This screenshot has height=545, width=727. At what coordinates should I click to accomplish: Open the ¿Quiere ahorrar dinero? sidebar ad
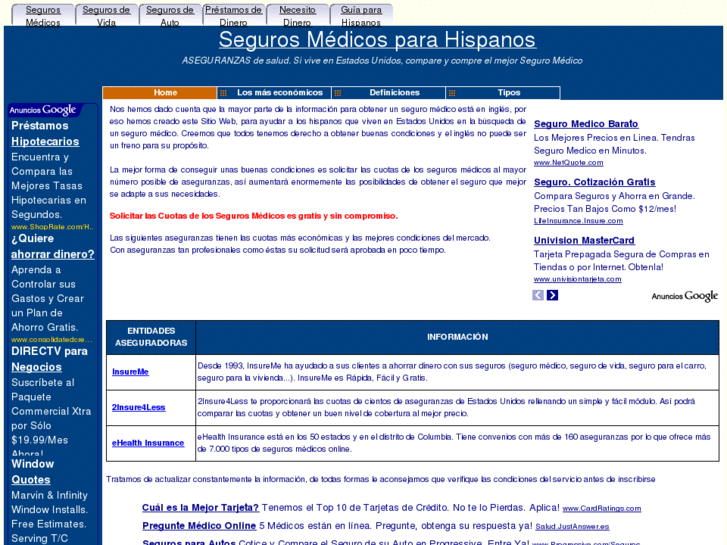(x=52, y=246)
